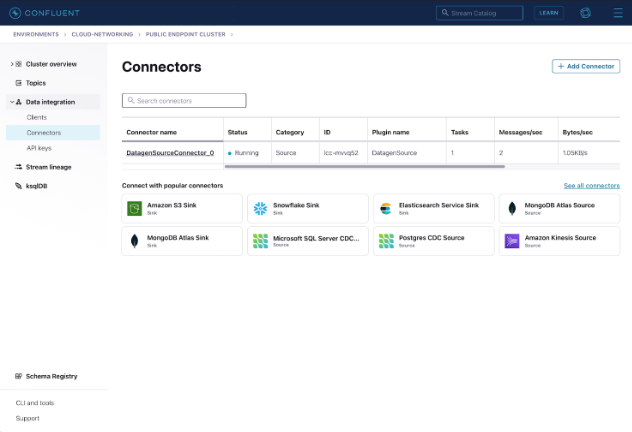The height and width of the screenshot is (432, 632).
Task: Click the plus icon on Add Connector
Action: point(561,66)
